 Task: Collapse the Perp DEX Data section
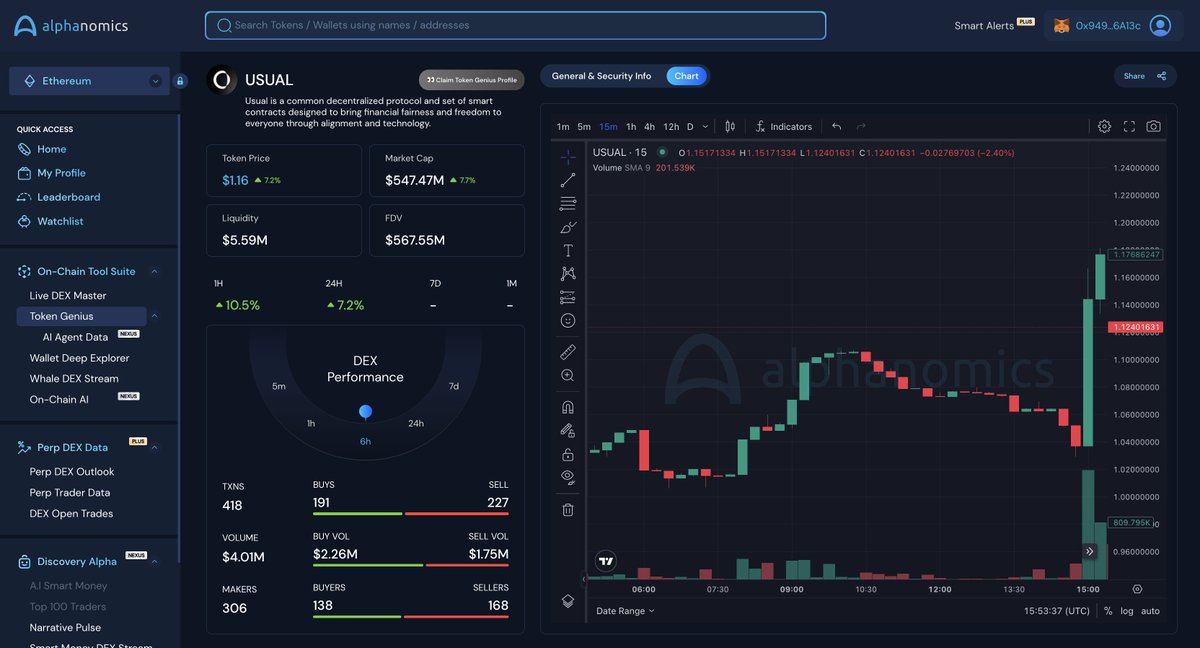click(x=154, y=447)
